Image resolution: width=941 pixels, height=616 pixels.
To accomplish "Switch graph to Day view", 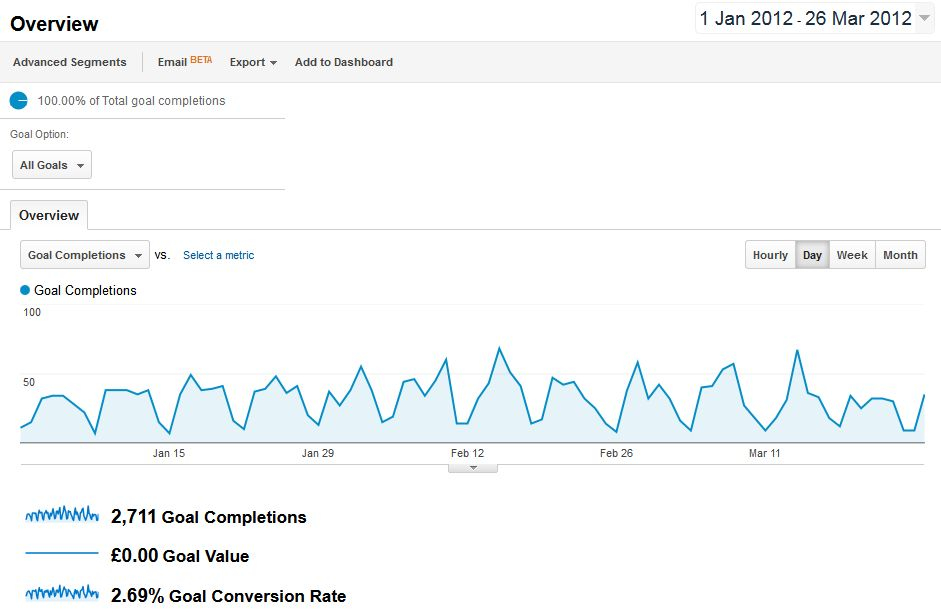I will tap(812, 255).
